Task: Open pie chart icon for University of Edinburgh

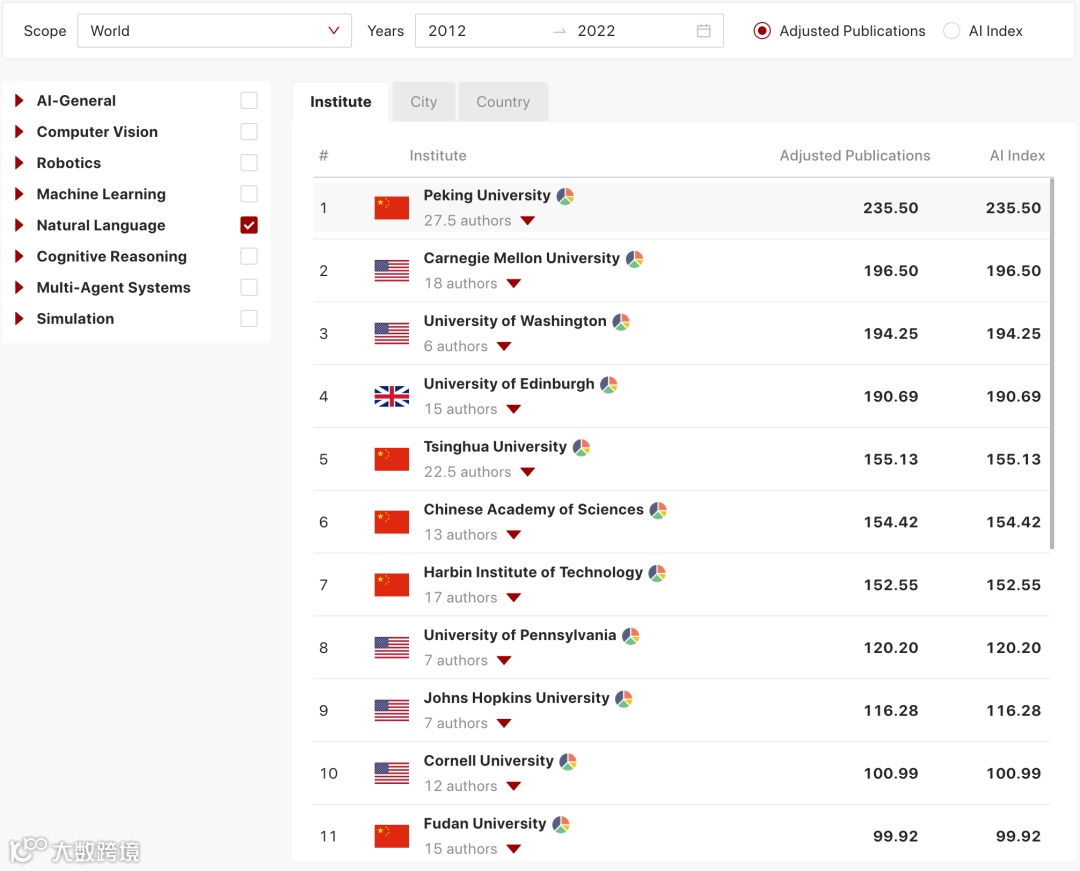Action: 609,384
